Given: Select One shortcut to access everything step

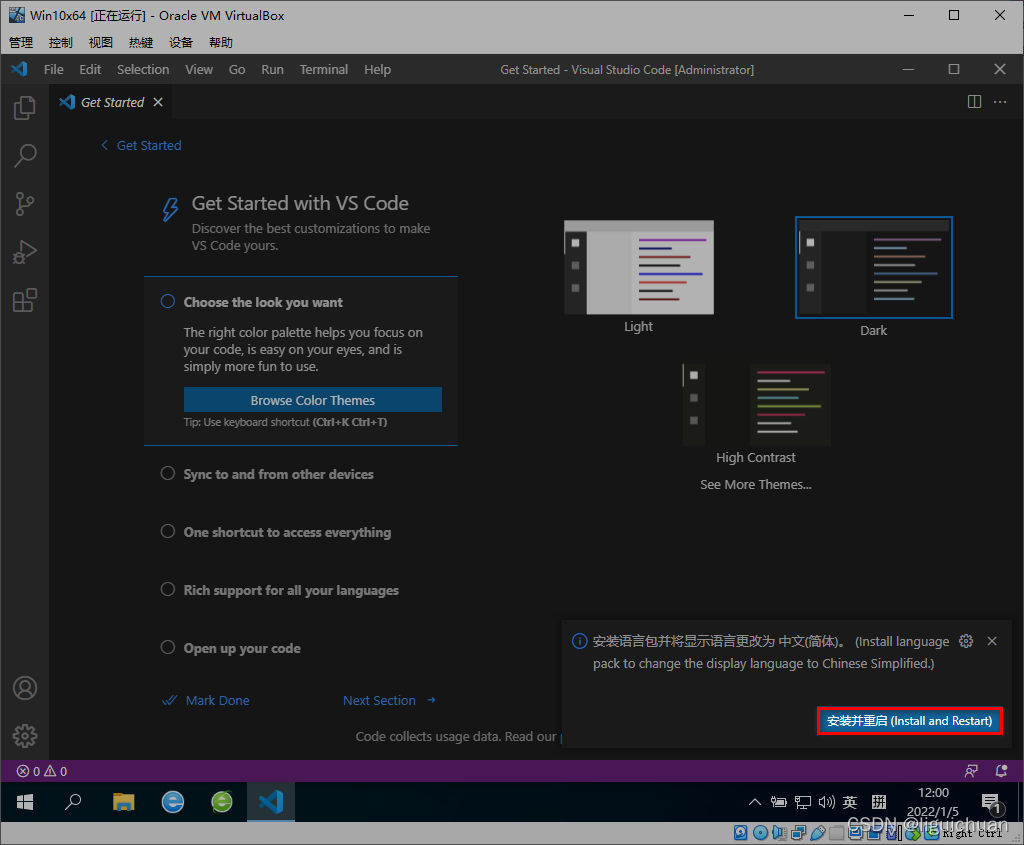Looking at the screenshot, I should pos(287,532).
